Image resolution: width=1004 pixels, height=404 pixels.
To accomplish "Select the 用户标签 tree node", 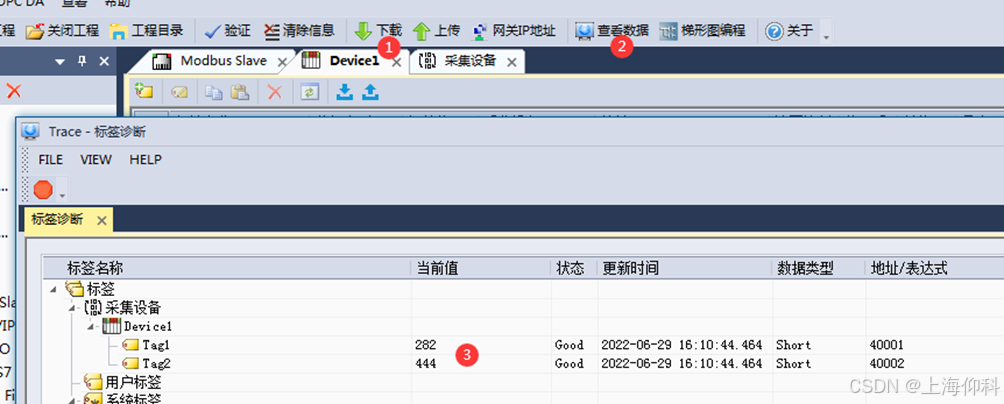I will tap(133, 383).
